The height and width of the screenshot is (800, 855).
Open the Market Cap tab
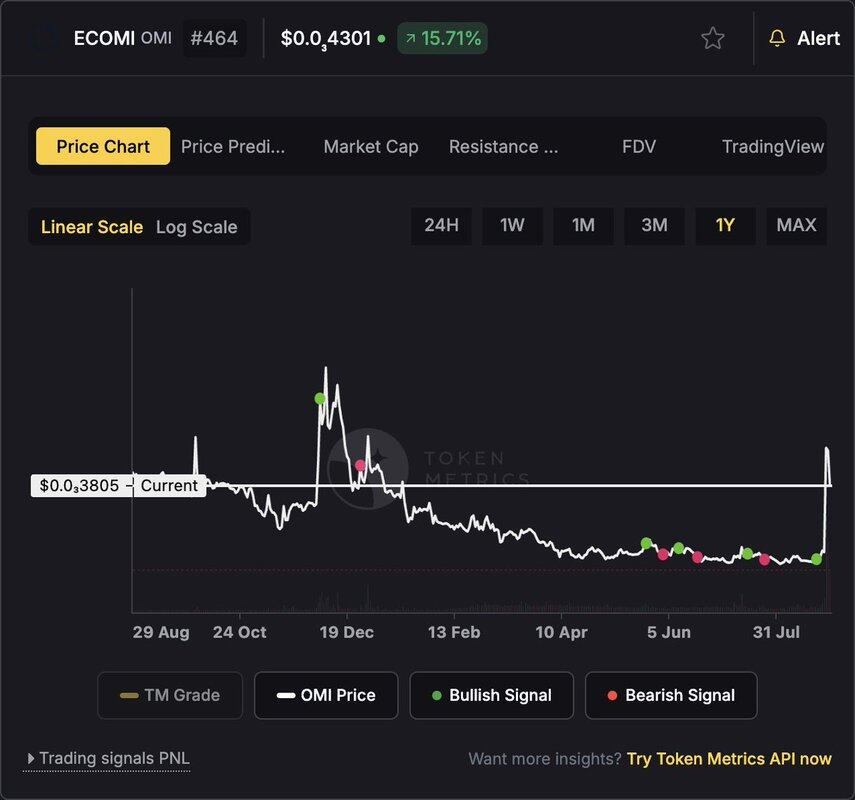(x=371, y=146)
